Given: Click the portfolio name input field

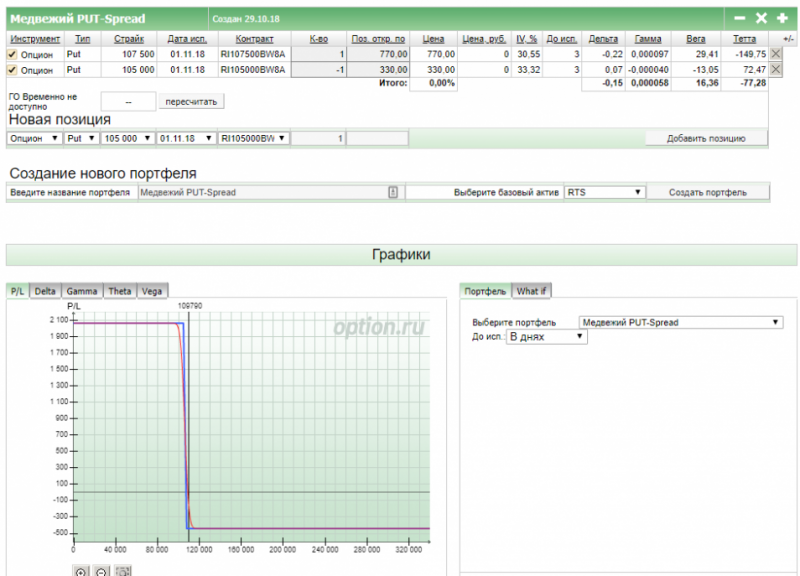Looking at the screenshot, I should 271,192.
